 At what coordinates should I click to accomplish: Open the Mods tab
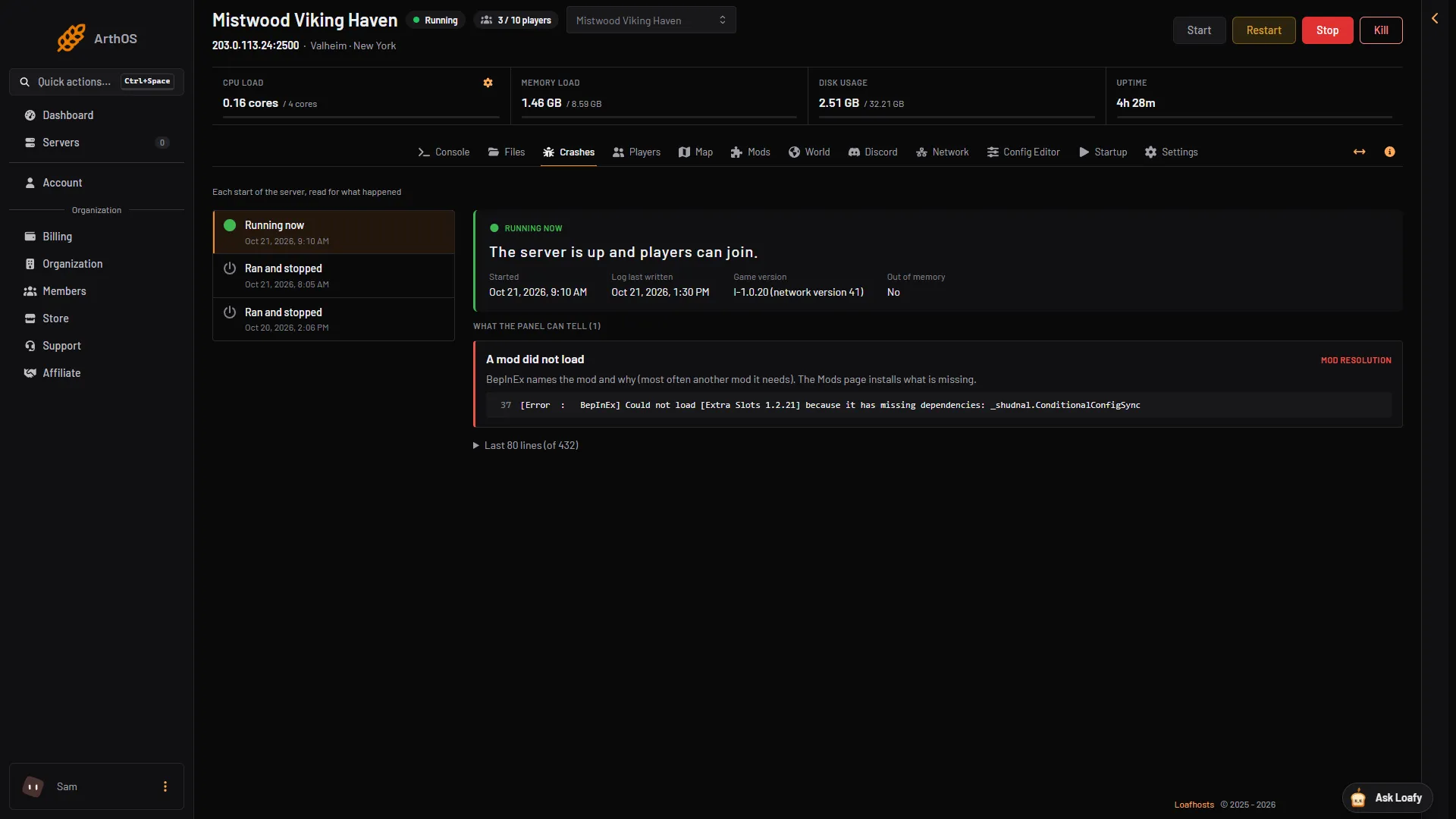(x=751, y=152)
